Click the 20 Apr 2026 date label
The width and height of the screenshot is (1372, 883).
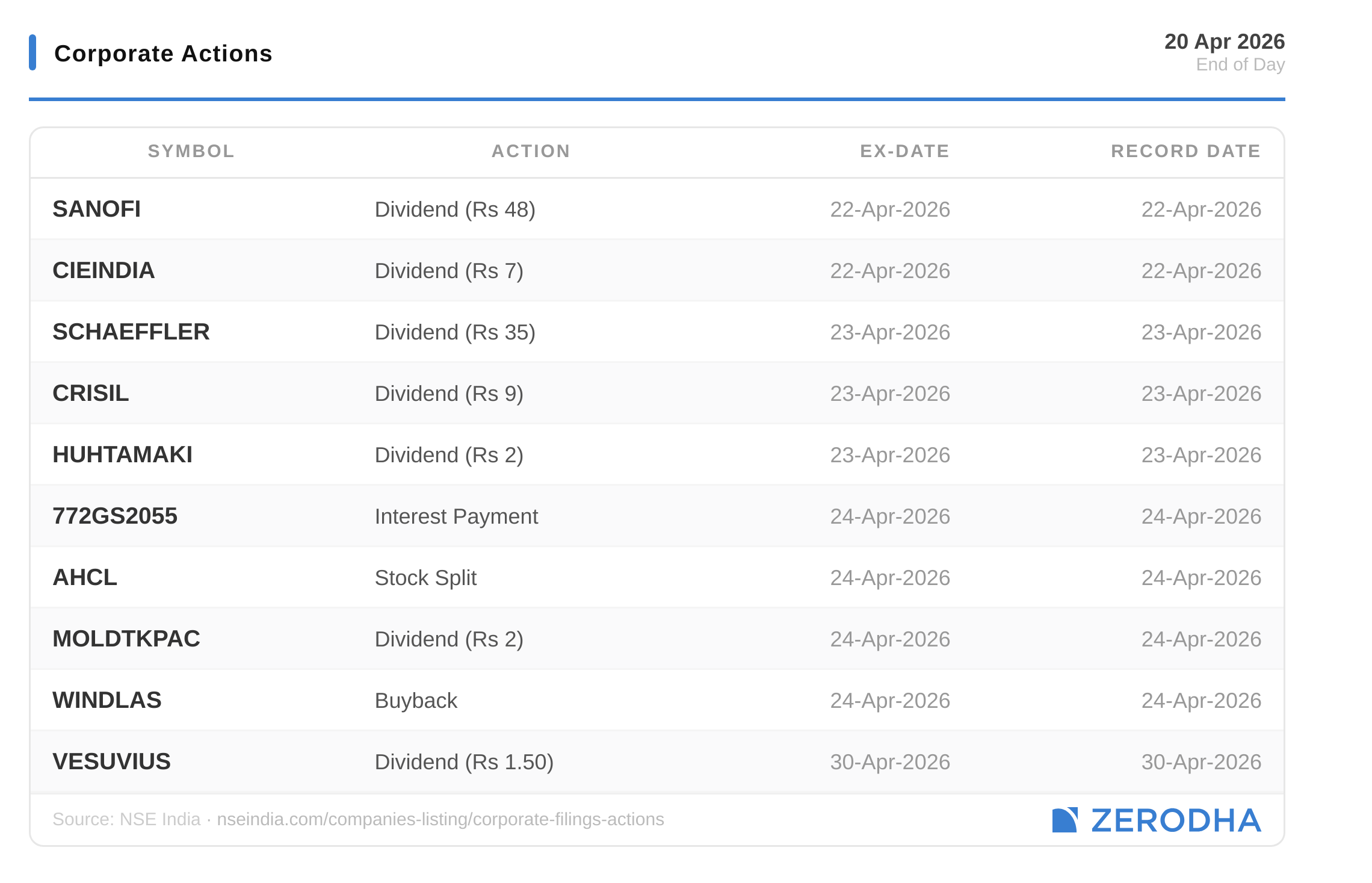tap(1224, 42)
